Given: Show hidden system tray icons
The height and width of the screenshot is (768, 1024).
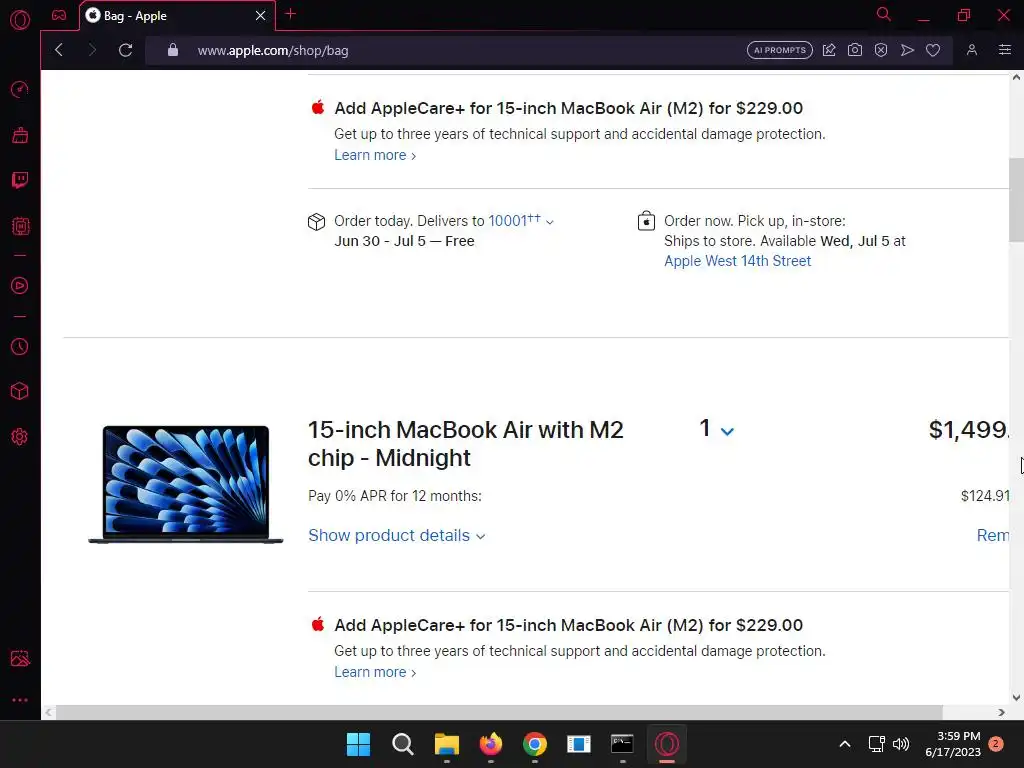Looking at the screenshot, I should [x=844, y=744].
